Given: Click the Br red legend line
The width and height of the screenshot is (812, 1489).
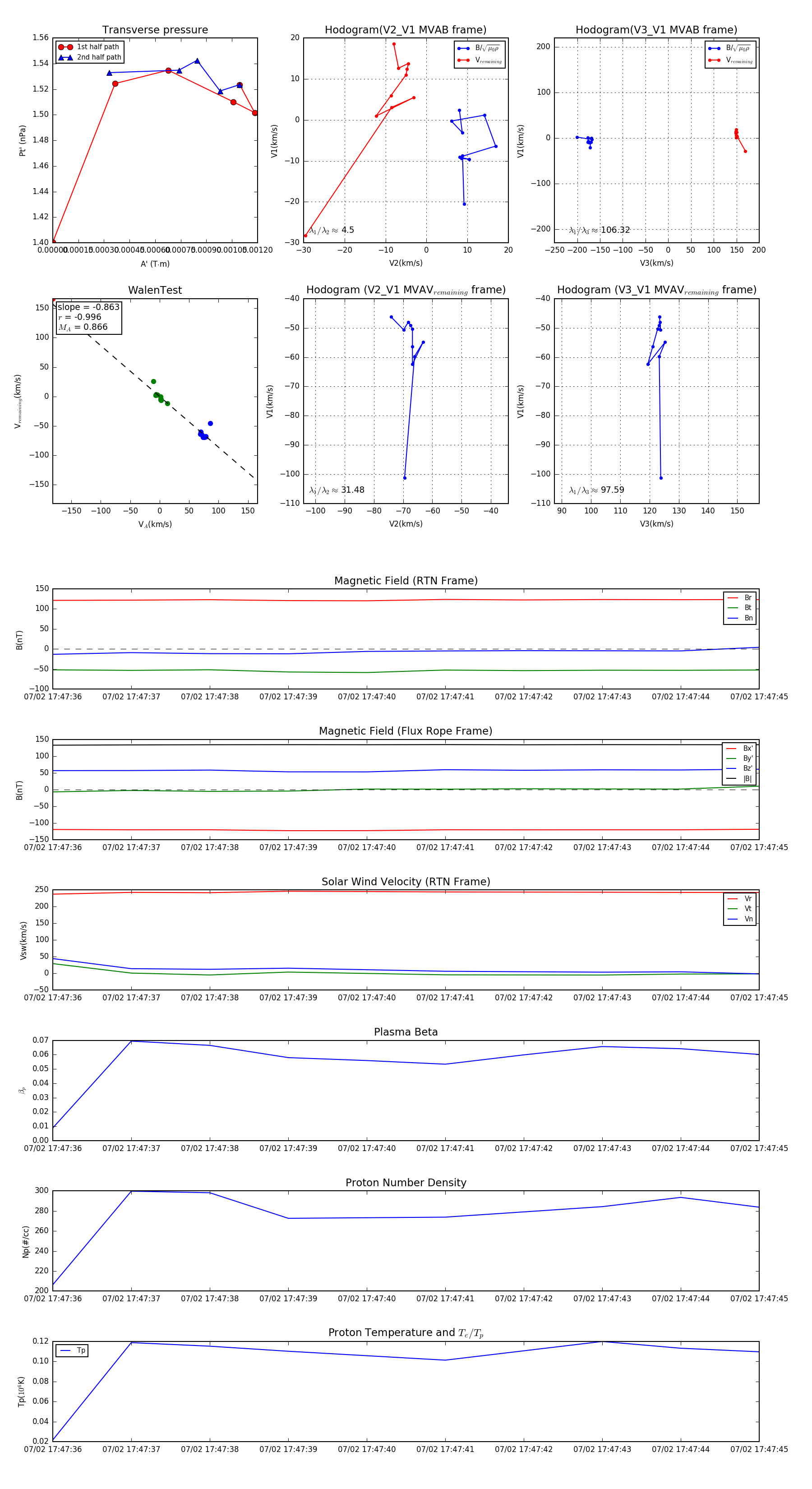Looking at the screenshot, I should [x=732, y=598].
